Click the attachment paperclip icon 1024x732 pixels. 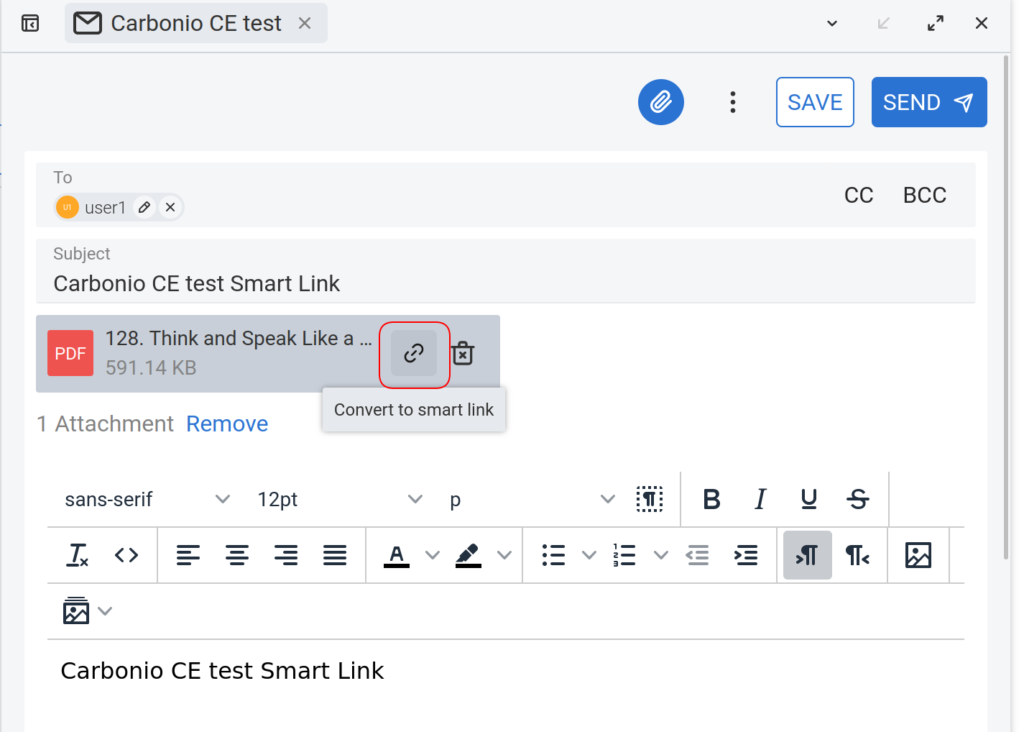pyautogui.click(x=660, y=101)
